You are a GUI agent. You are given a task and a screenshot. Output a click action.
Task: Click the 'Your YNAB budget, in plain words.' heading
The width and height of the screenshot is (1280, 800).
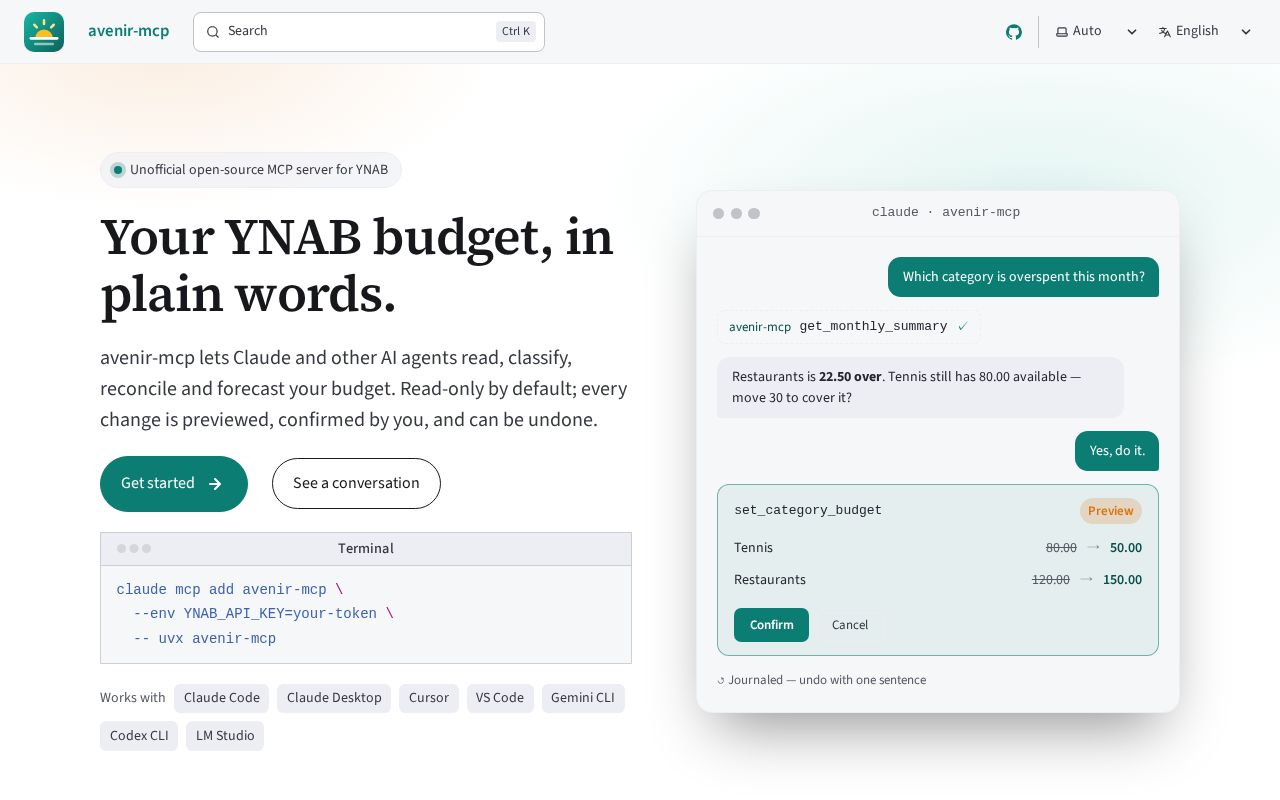(x=357, y=266)
